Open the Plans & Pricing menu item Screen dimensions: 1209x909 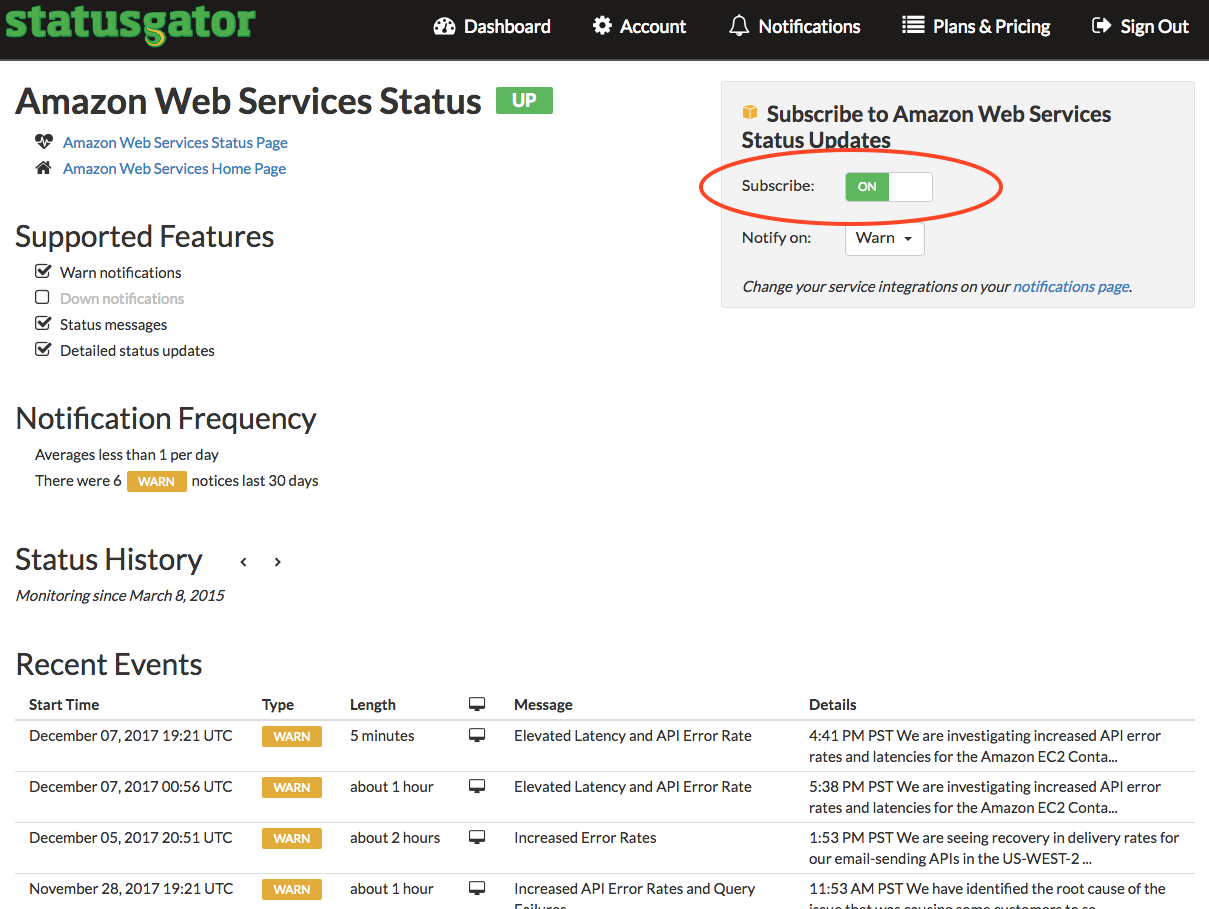point(977,26)
